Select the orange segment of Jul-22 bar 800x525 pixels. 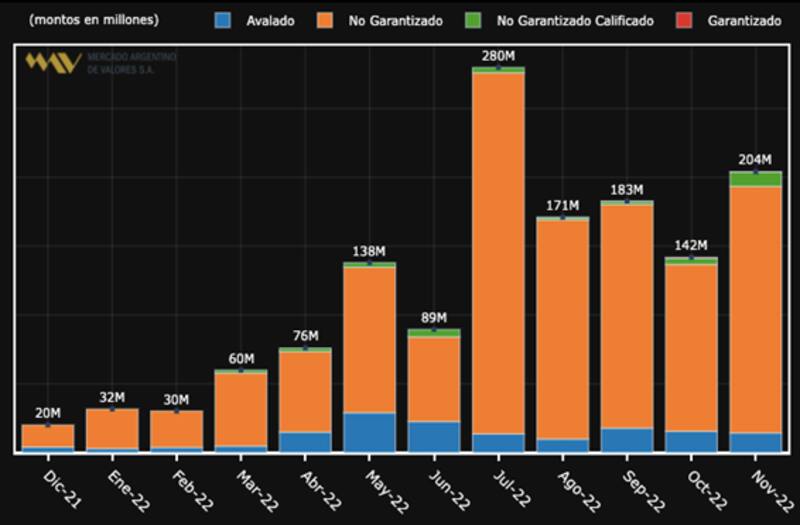[x=498, y=250]
